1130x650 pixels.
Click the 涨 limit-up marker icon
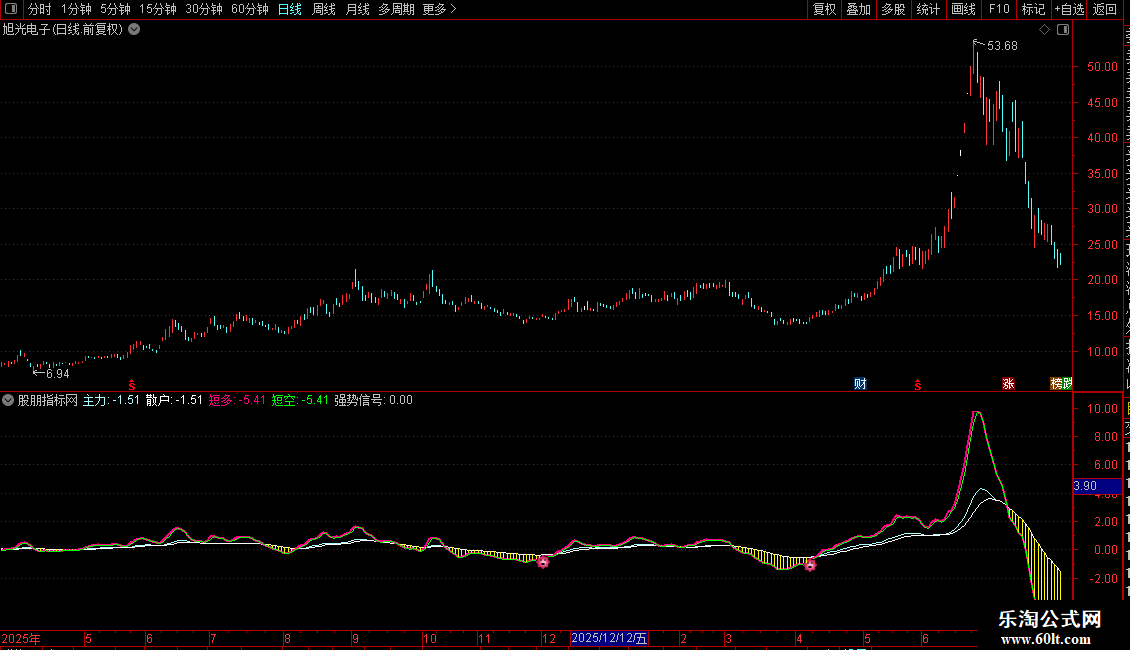pyautogui.click(x=1008, y=384)
